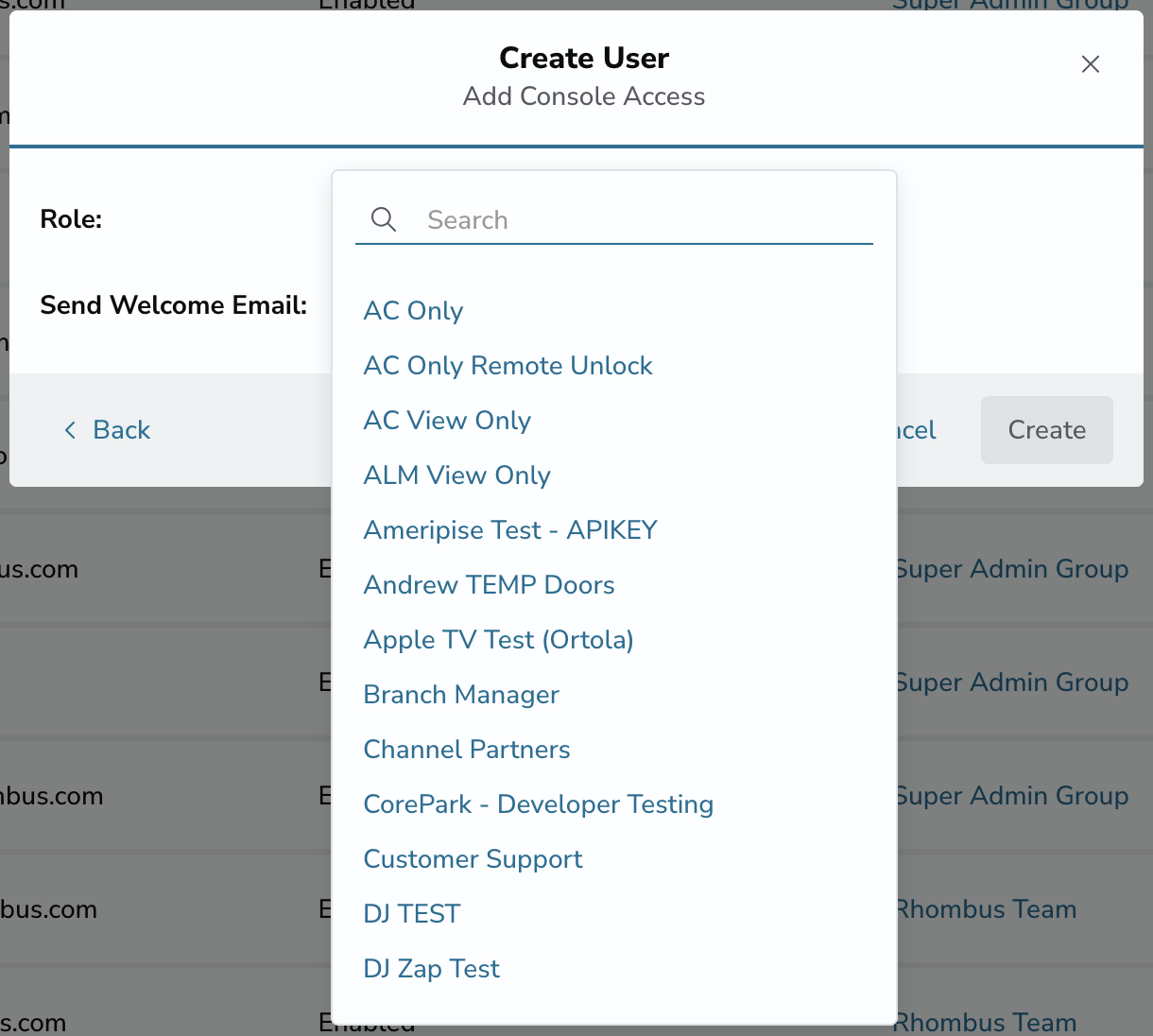1153x1036 pixels.
Task: Pick the Customer Support role
Action: (473, 859)
